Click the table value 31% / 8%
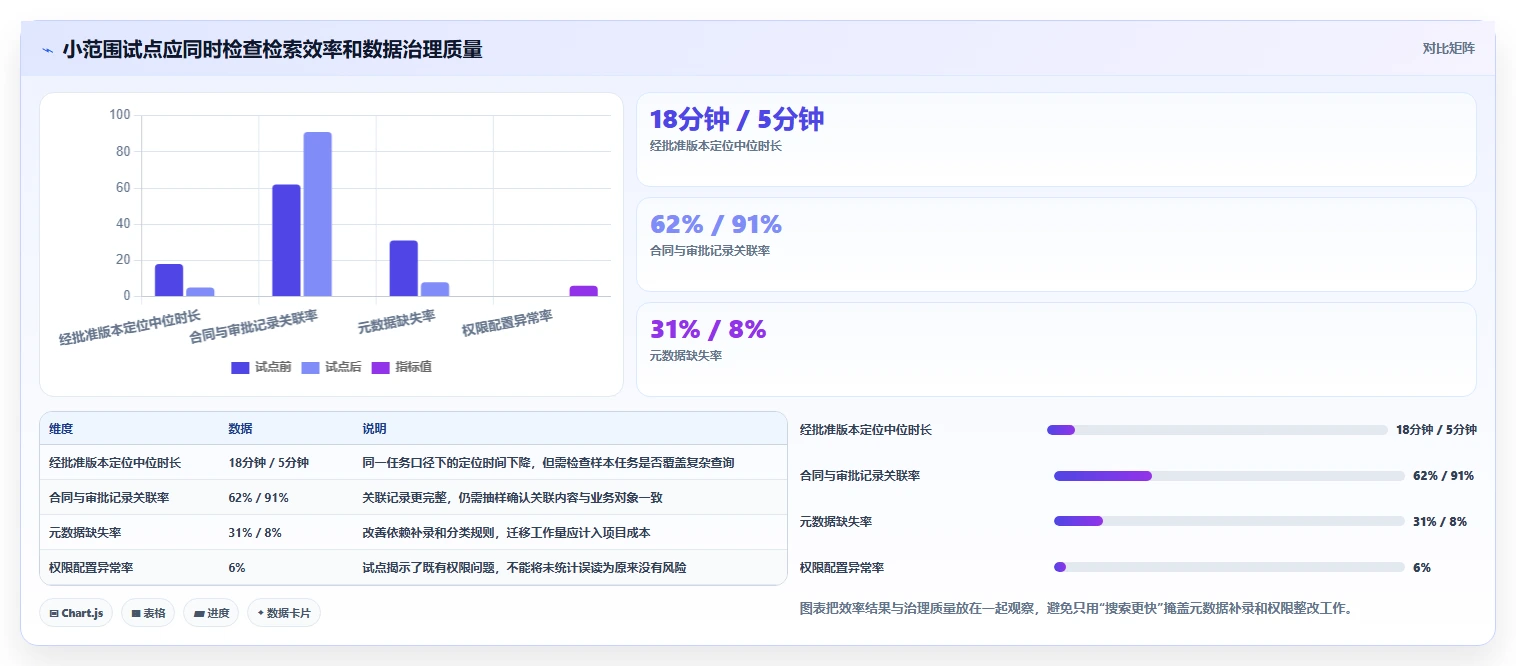The image size is (1516, 666). (x=254, y=533)
